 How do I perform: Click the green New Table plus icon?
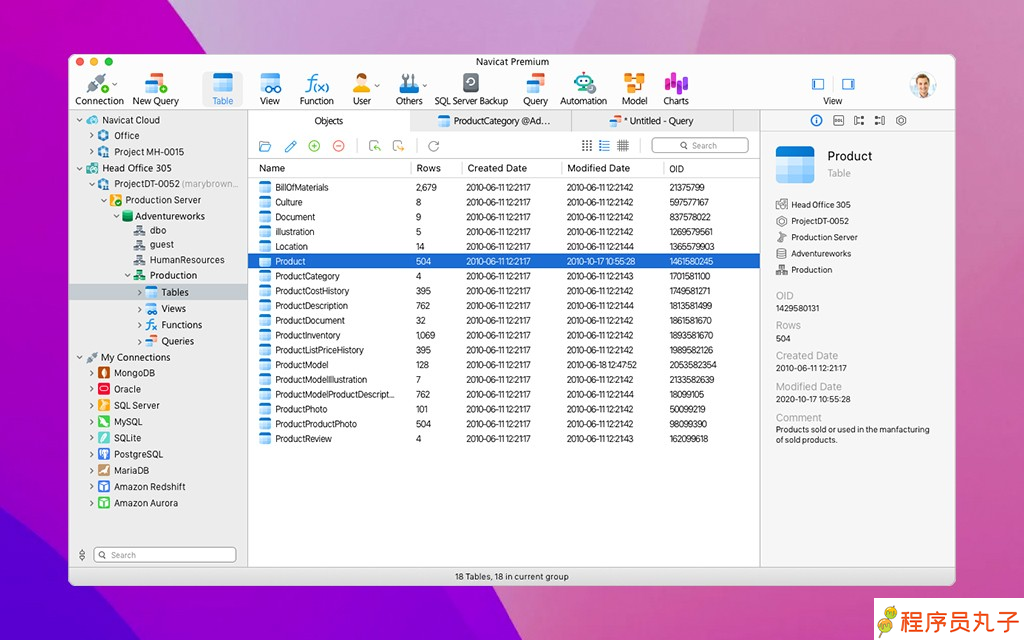(x=314, y=146)
